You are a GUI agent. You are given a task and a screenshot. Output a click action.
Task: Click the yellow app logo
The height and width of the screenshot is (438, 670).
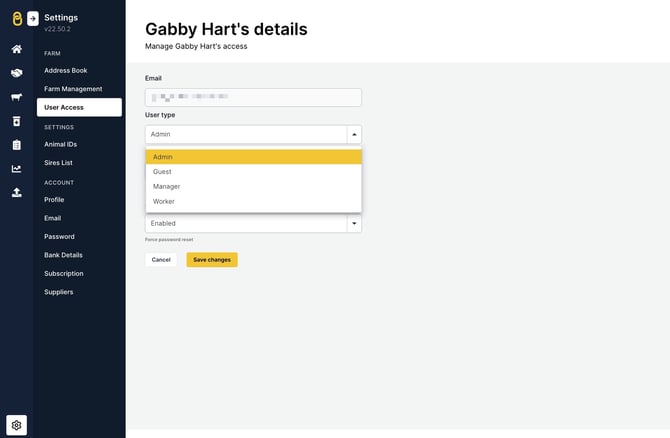pyautogui.click(x=16, y=18)
